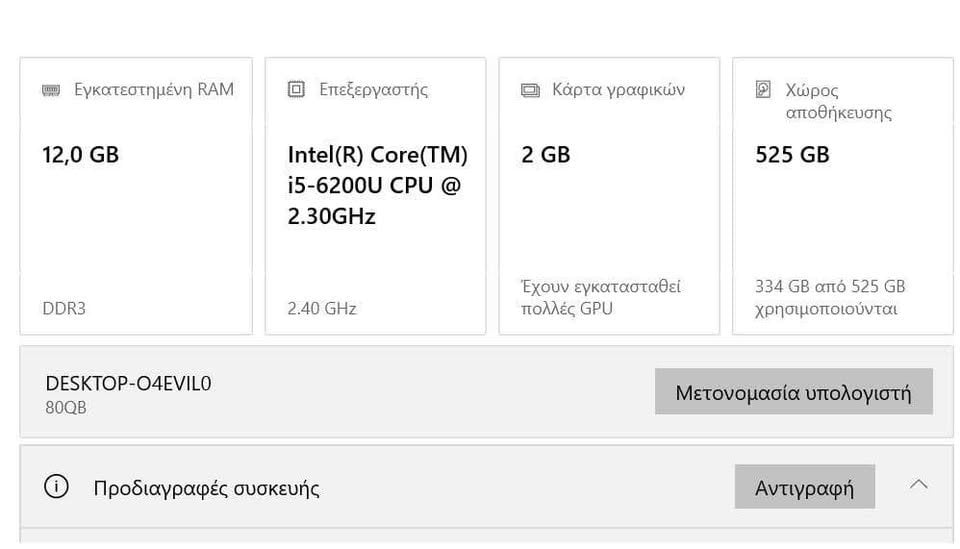960x549 pixels.
Task: Open the Επεξεργαστής card
Action: click(x=375, y=196)
